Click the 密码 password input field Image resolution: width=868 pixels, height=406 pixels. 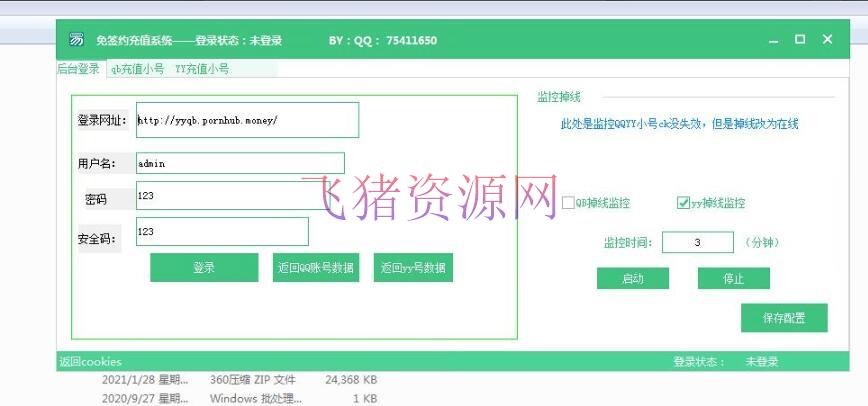coord(232,196)
